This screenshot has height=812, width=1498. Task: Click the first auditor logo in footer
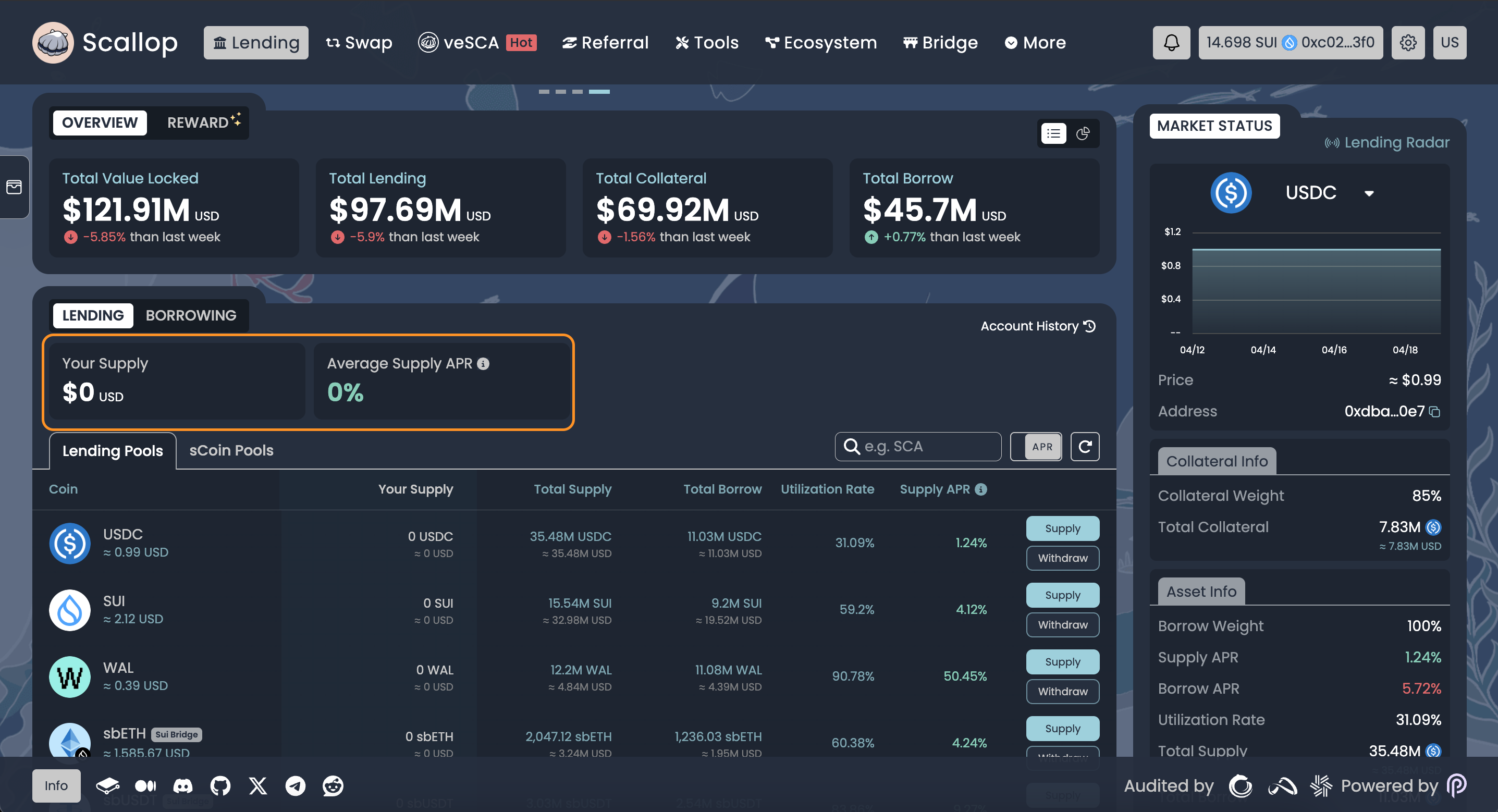tap(1241, 786)
